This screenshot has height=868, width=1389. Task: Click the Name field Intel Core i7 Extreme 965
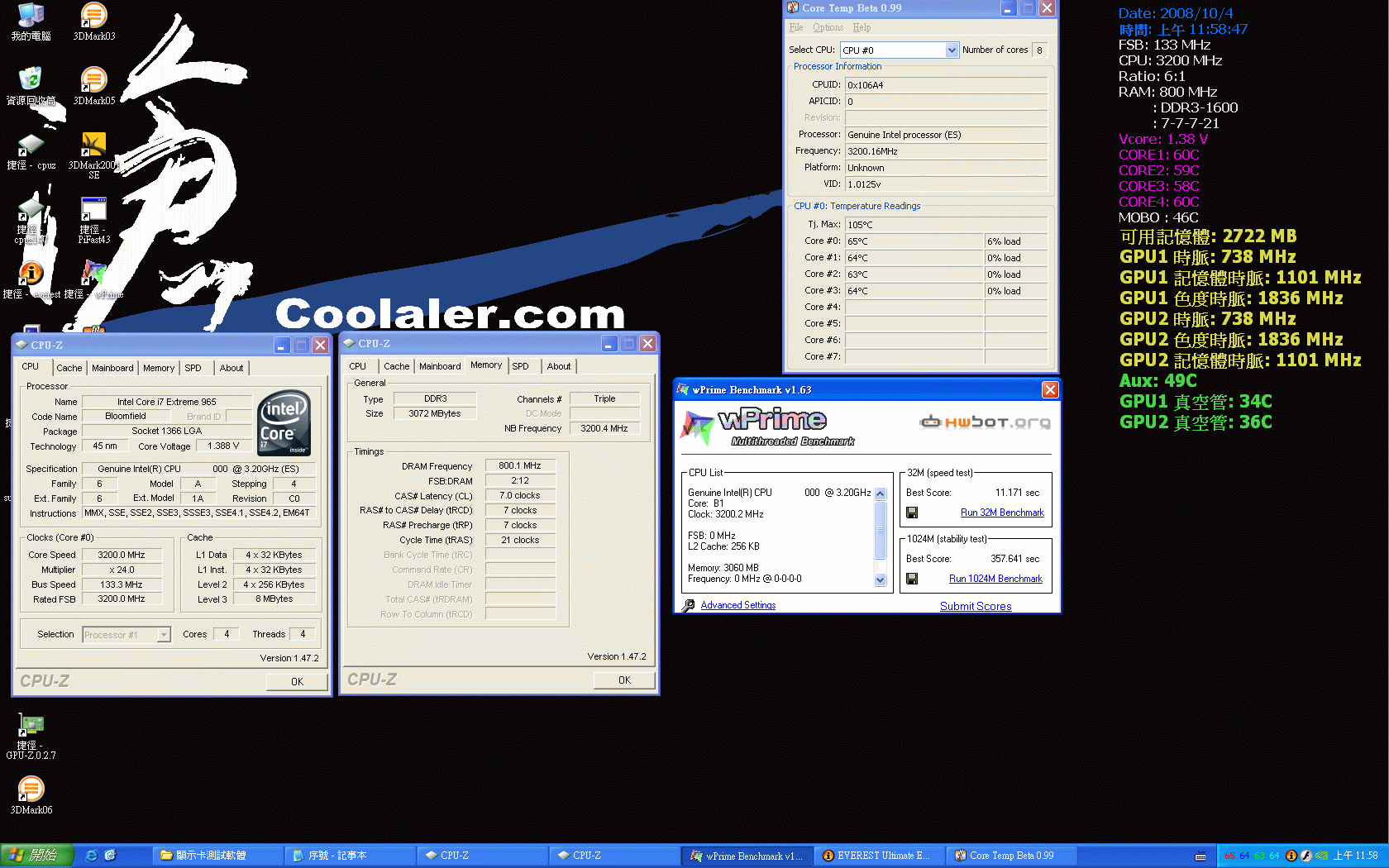[x=167, y=402]
